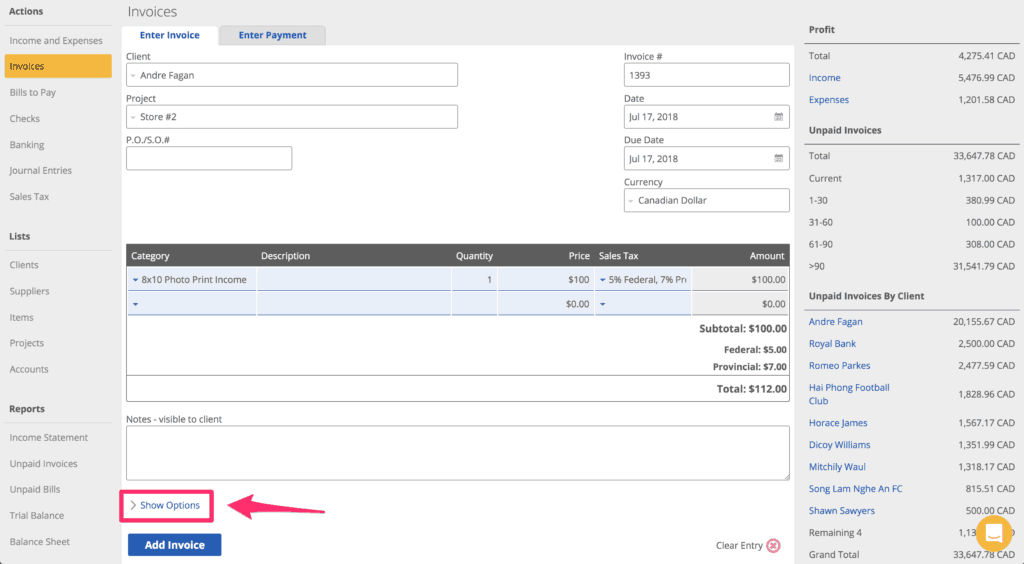Click the P.O./S.O.# input field
The width and height of the screenshot is (1024, 564).
pos(209,159)
